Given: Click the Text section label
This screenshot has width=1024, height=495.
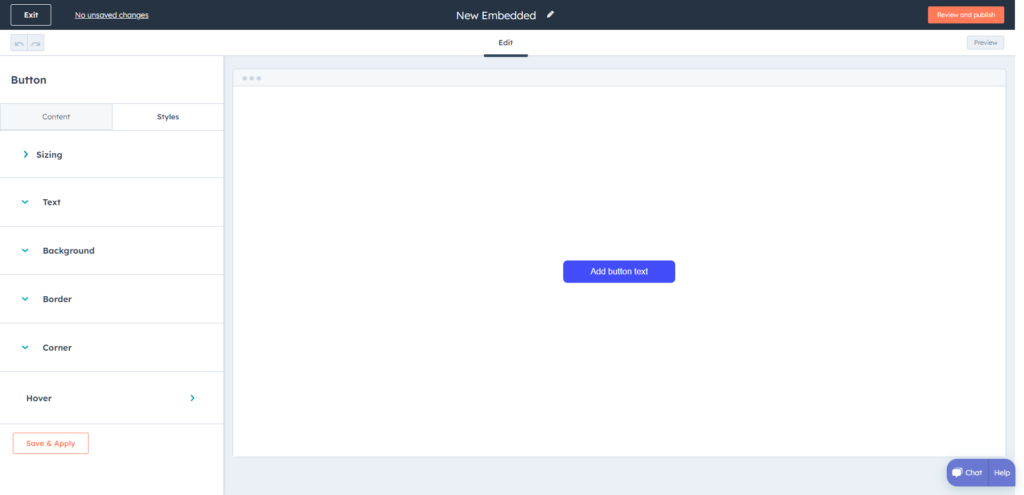Looking at the screenshot, I should click(x=52, y=202).
